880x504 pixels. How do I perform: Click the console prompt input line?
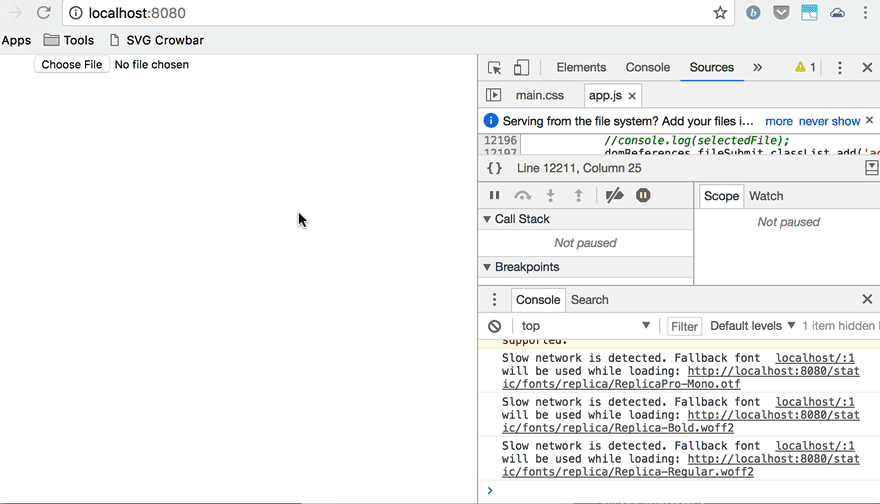click(679, 491)
